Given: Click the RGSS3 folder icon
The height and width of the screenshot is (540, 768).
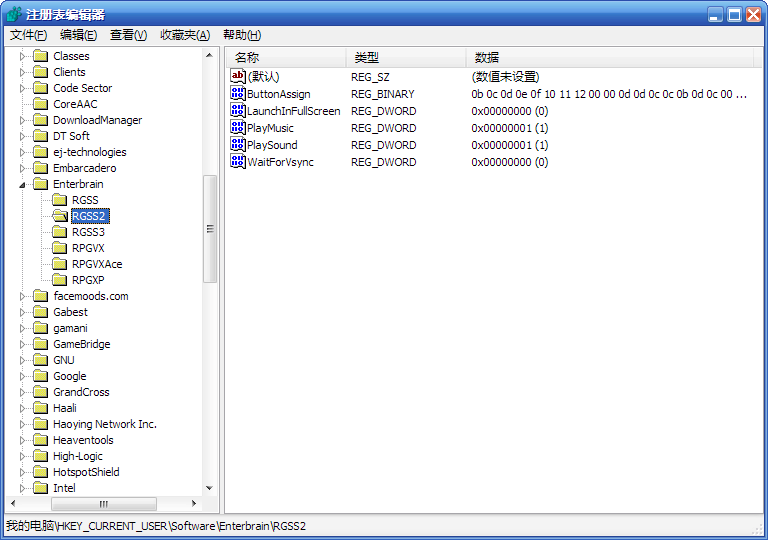Looking at the screenshot, I should [x=59, y=232].
